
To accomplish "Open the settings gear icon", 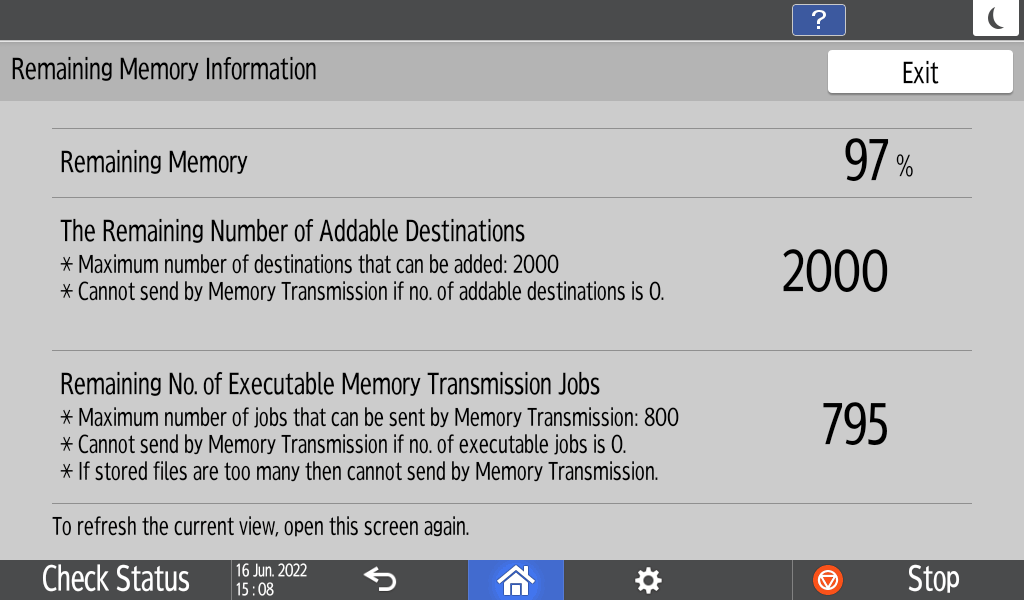I will (x=649, y=580).
